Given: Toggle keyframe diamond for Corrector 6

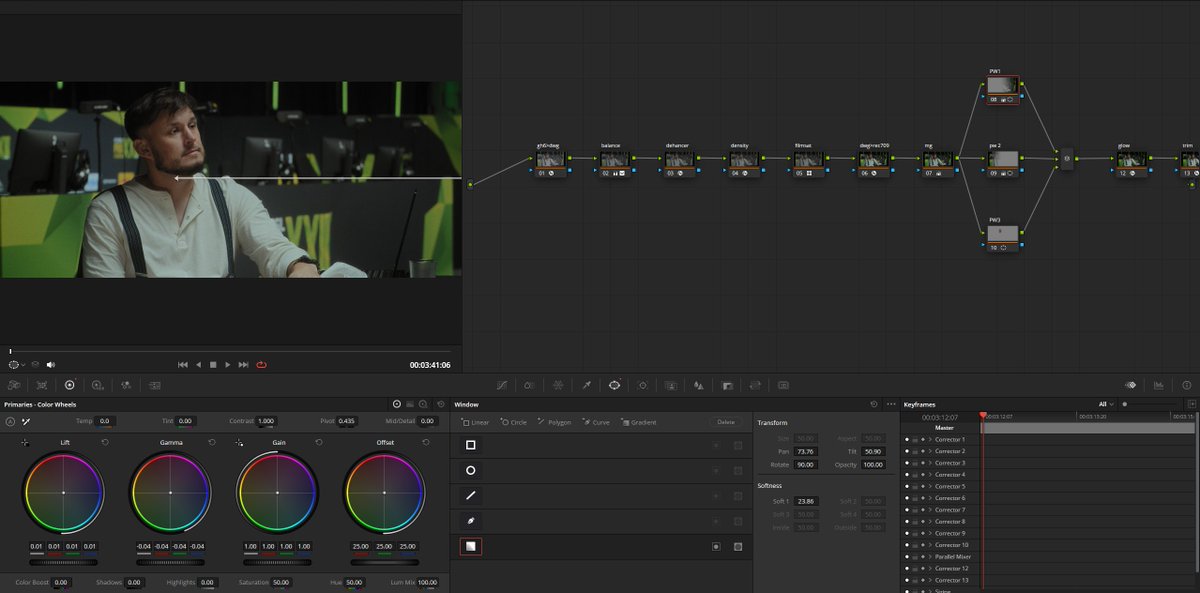Looking at the screenshot, I should pos(922,498).
